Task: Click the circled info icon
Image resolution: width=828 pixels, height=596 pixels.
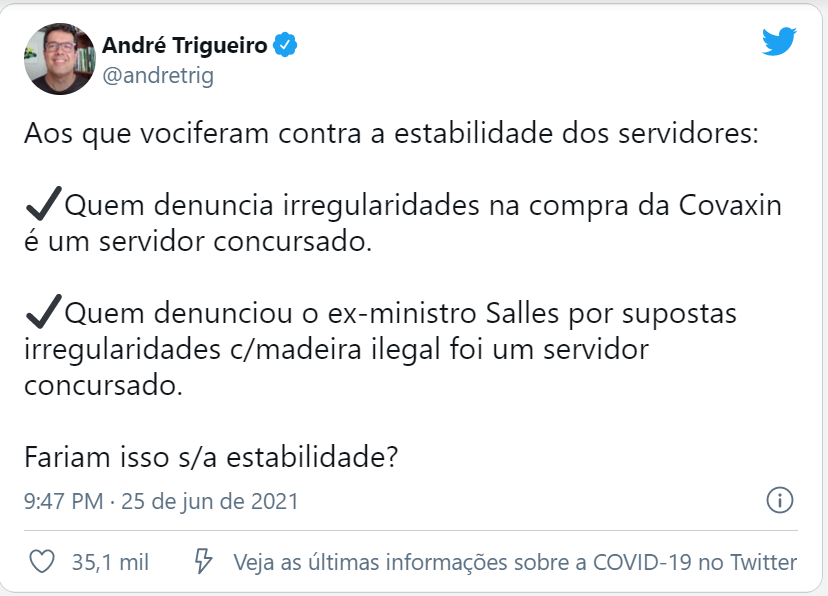Action: (779, 500)
